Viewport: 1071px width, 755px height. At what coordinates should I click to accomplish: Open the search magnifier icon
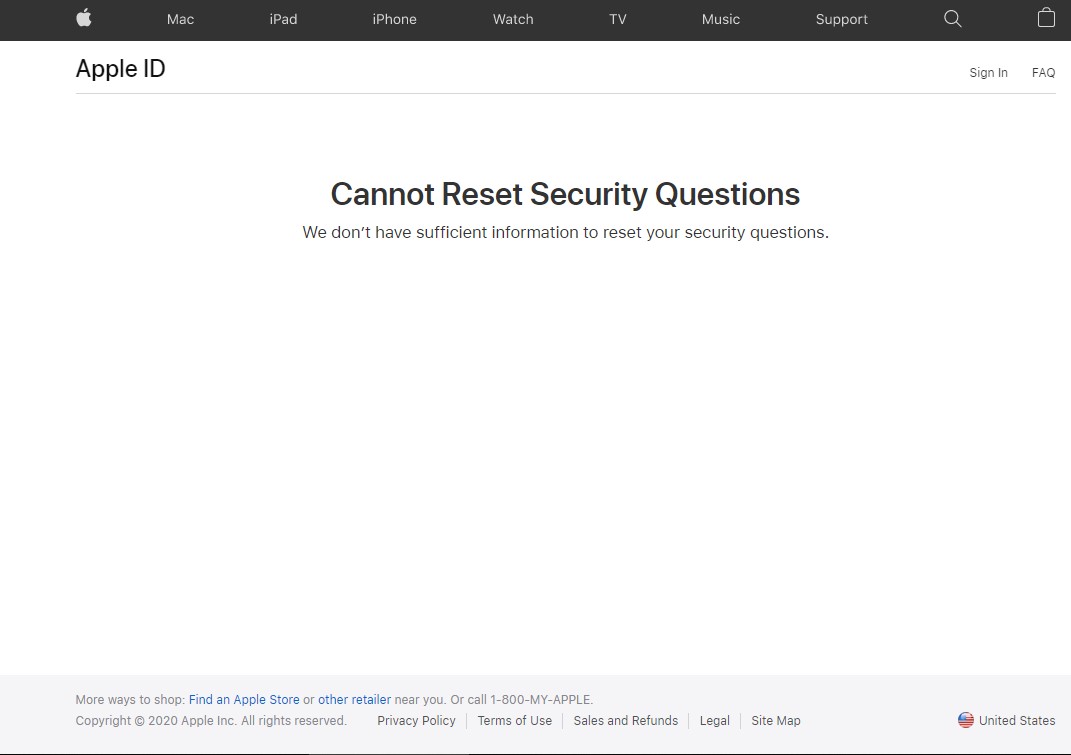point(953,19)
